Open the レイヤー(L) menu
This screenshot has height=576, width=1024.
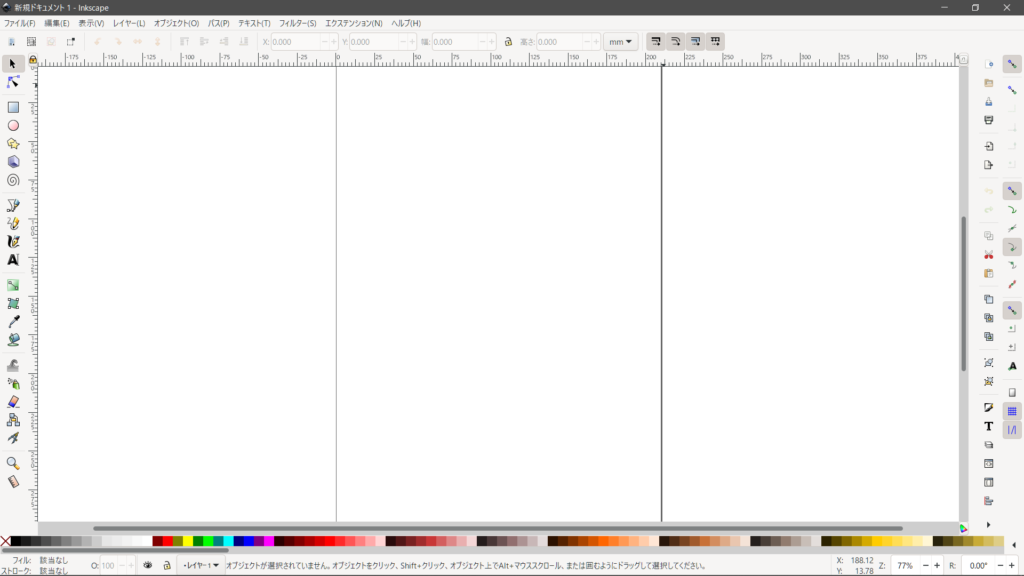tap(129, 23)
